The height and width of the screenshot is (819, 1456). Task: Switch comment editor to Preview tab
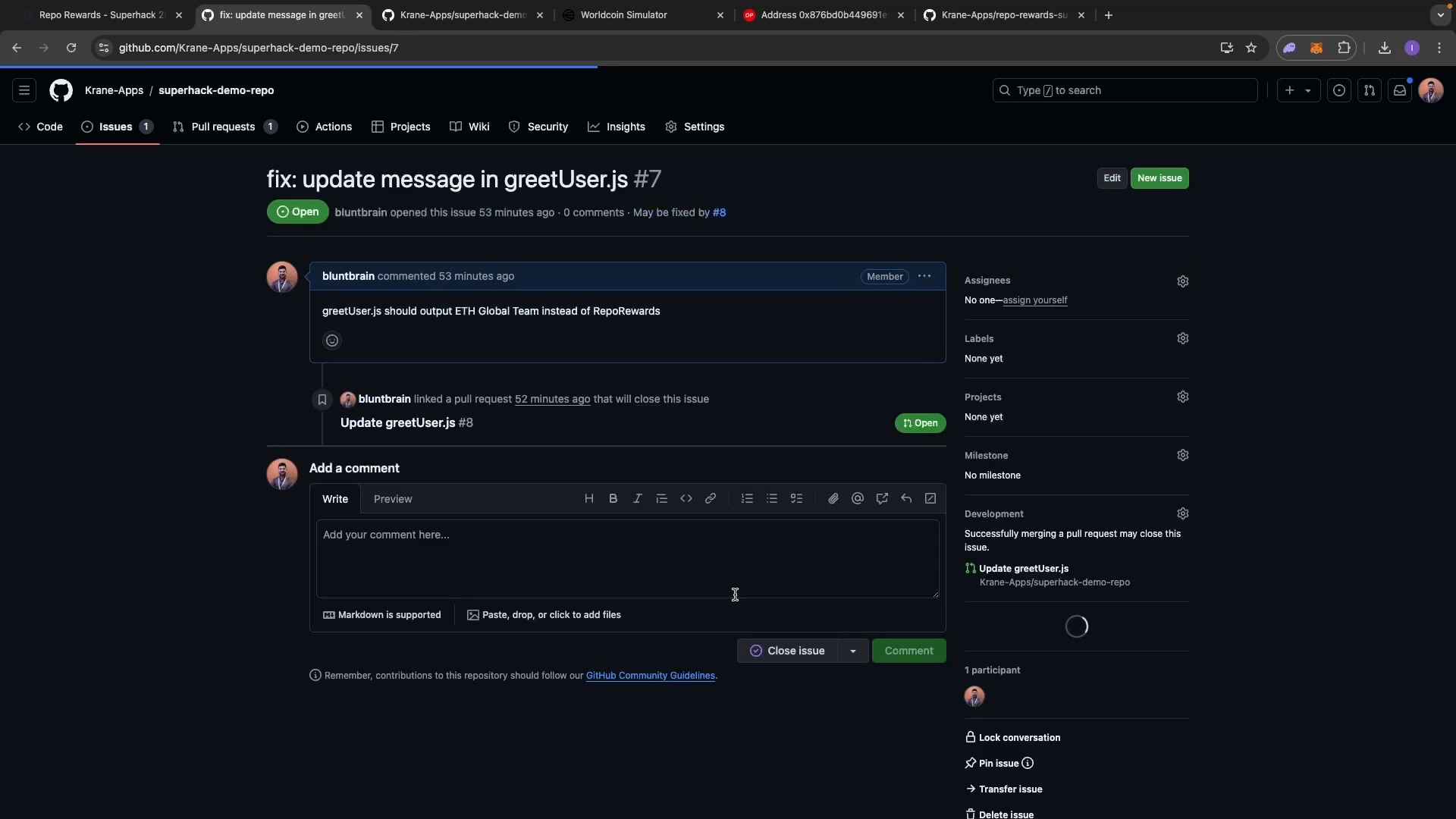(393, 499)
